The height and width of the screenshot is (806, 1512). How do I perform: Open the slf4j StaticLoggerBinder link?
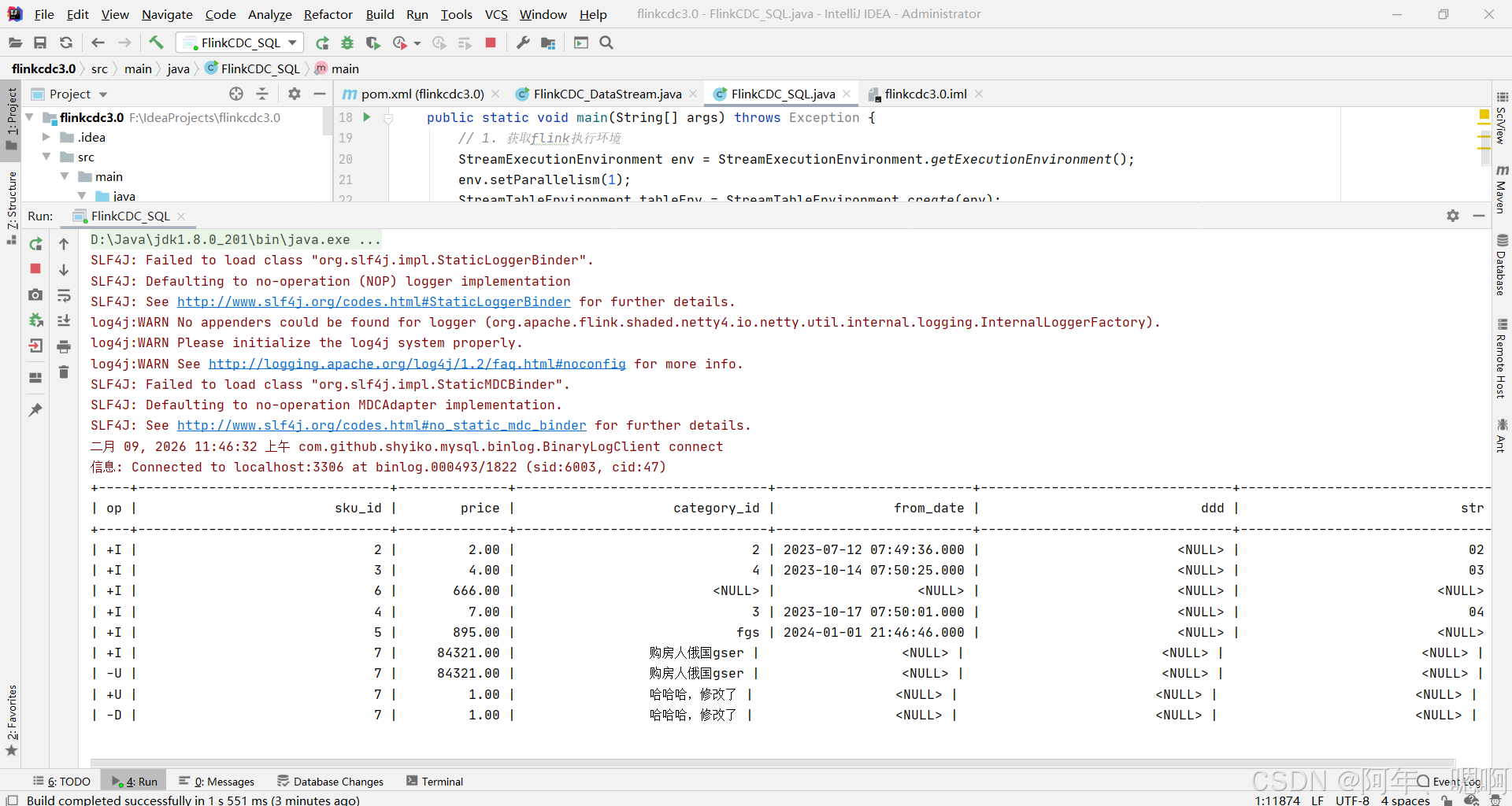click(374, 301)
